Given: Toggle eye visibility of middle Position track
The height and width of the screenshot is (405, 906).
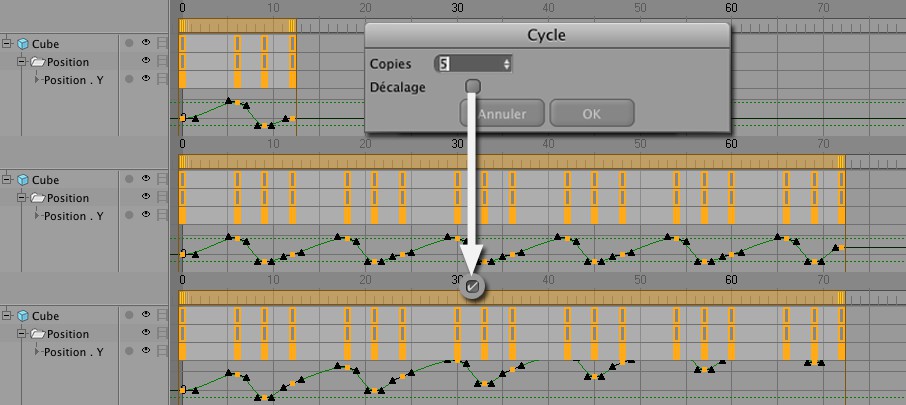Looking at the screenshot, I should pos(146,198).
